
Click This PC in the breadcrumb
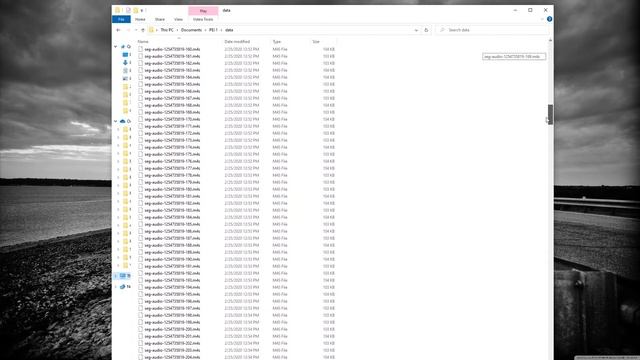click(x=167, y=30)
